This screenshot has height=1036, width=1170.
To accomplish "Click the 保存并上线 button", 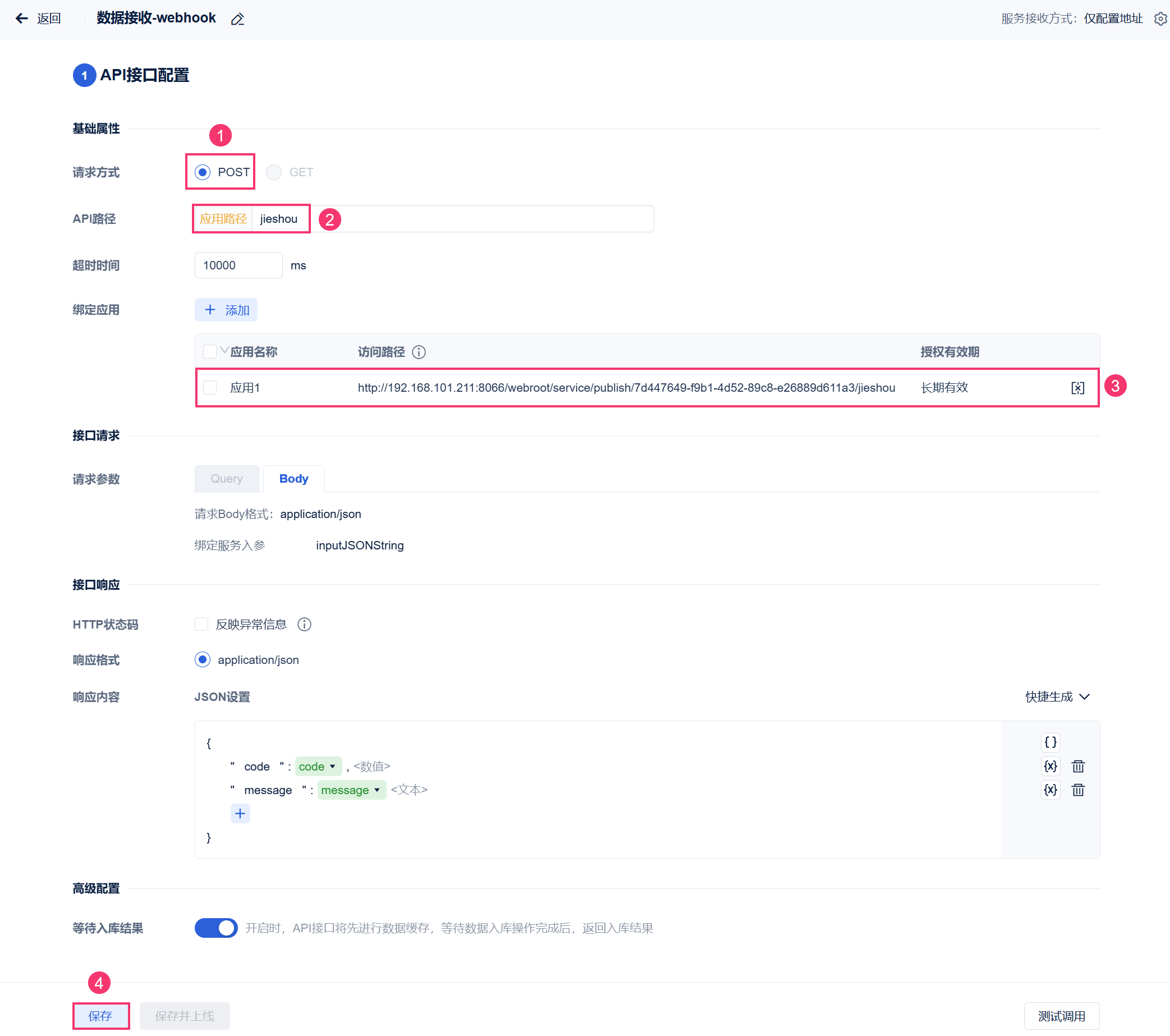I will (185, 1016).
